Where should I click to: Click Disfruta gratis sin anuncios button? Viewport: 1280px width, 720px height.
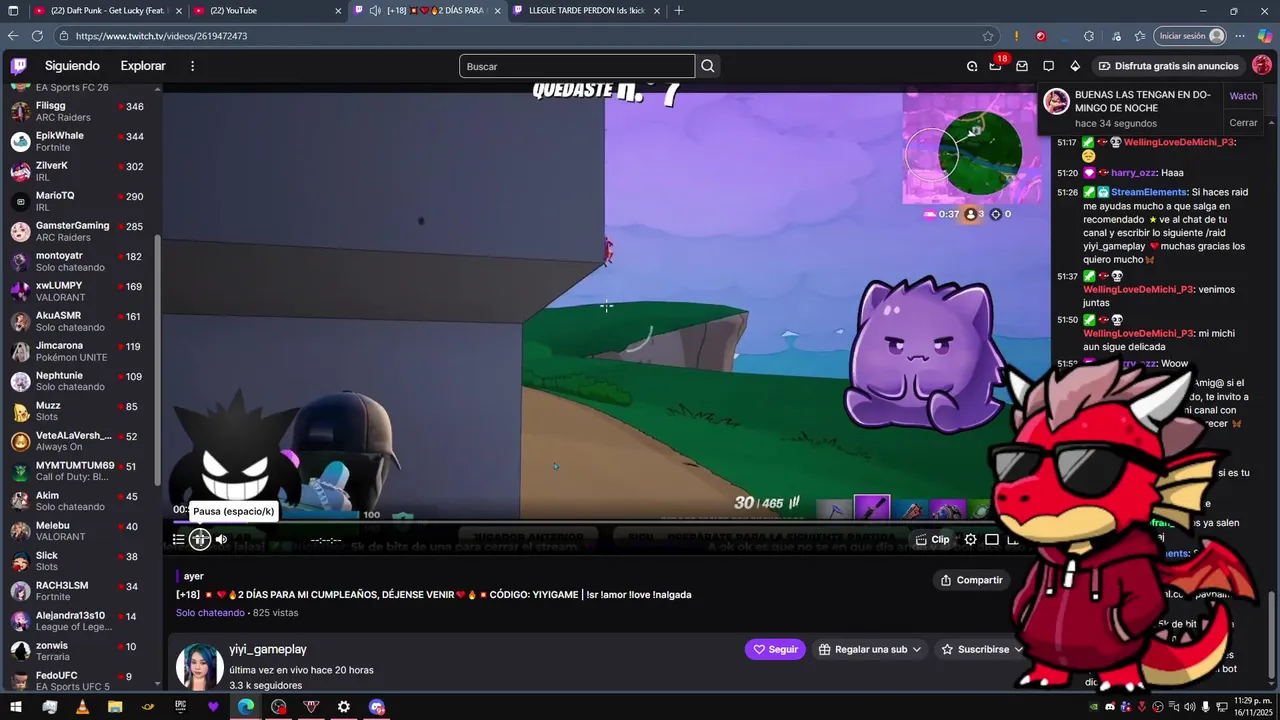pyautogui.click(x=1168, y=66)
